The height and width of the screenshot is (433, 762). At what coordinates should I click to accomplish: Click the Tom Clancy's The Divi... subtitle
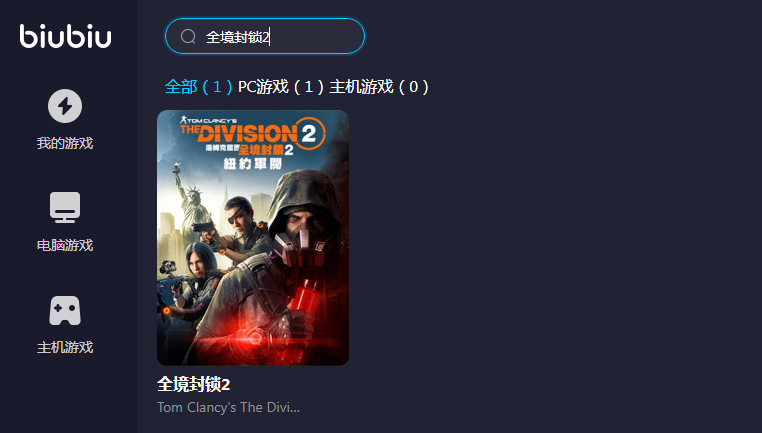click(228, 407)
